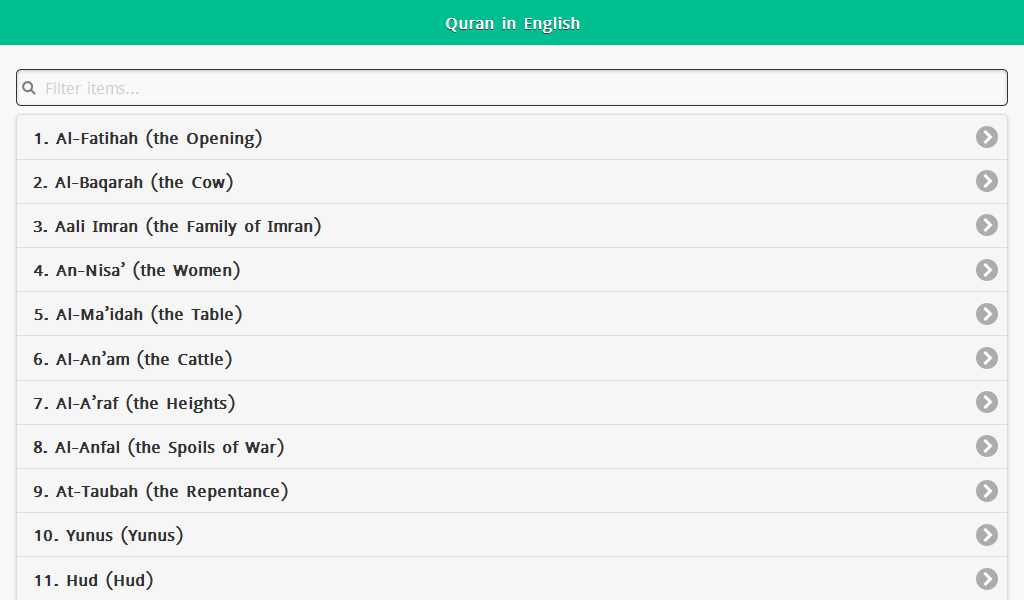Go to 8. Al-Anfal (the Spoils of War)
This screenshot has width=1024, height=600.
point(159,447)
